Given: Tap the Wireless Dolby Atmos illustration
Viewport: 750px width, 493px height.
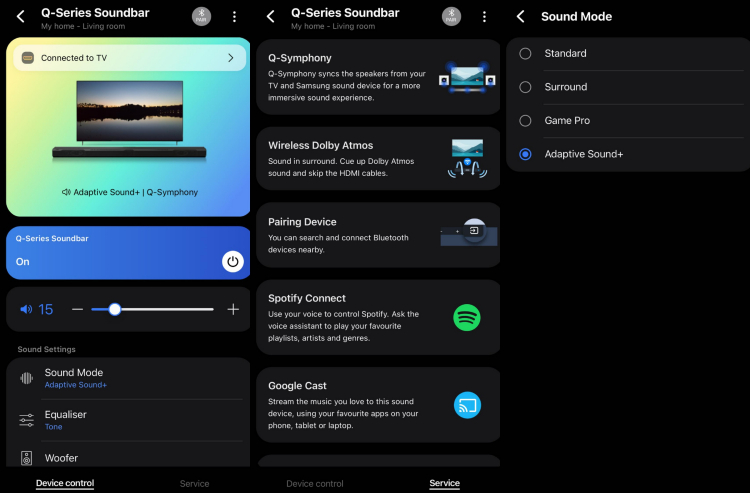Looking at the screenshot, I should [x=467, y=158].
